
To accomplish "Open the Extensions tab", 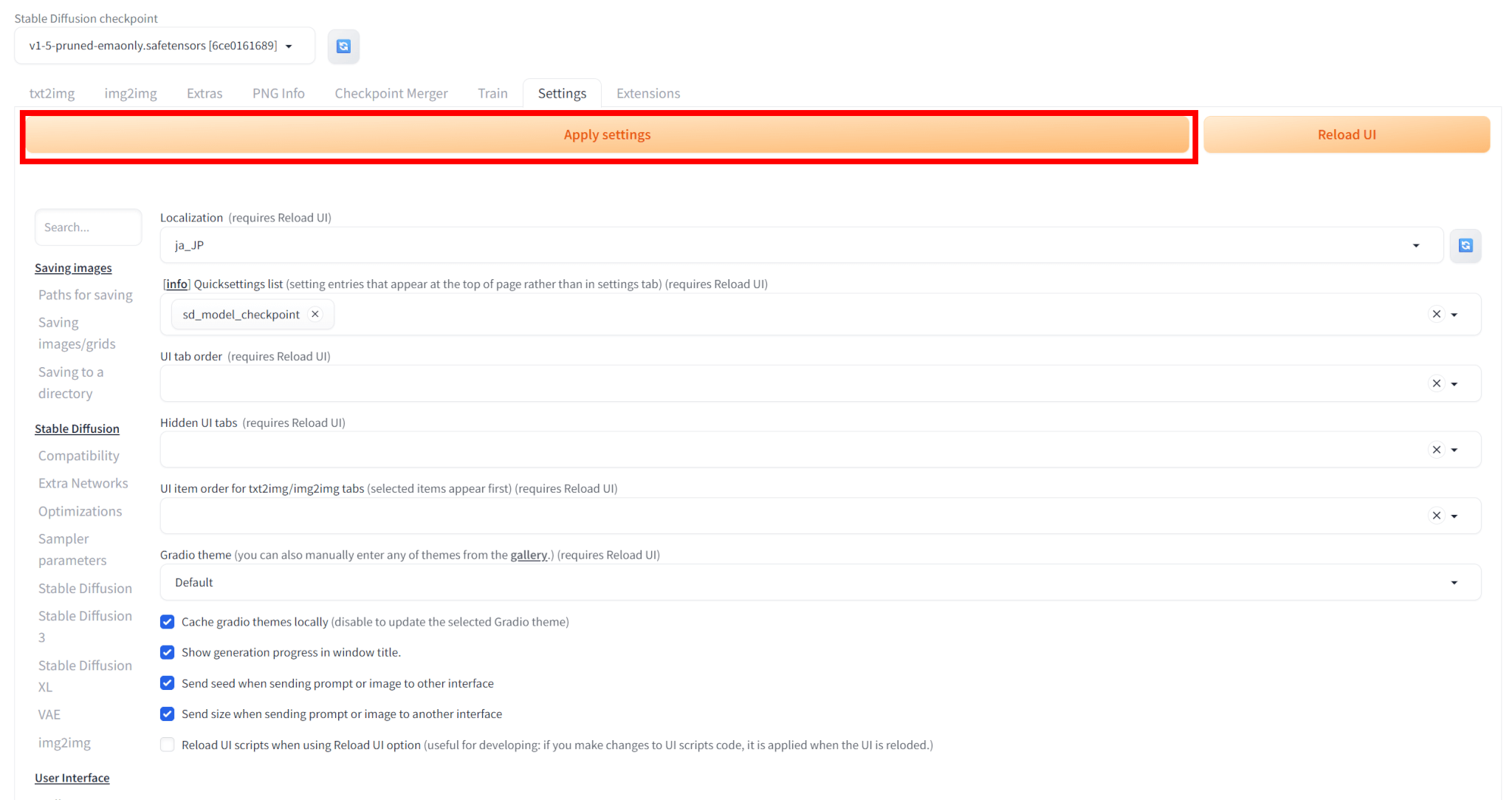I will 648,93.
